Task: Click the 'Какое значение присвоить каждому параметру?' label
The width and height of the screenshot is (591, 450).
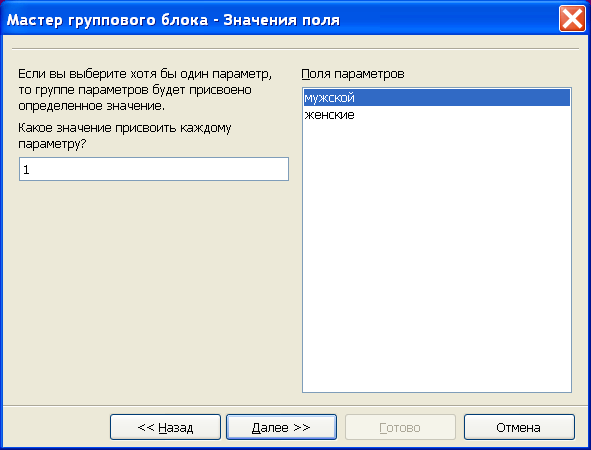Action: (x=124, y=136)
